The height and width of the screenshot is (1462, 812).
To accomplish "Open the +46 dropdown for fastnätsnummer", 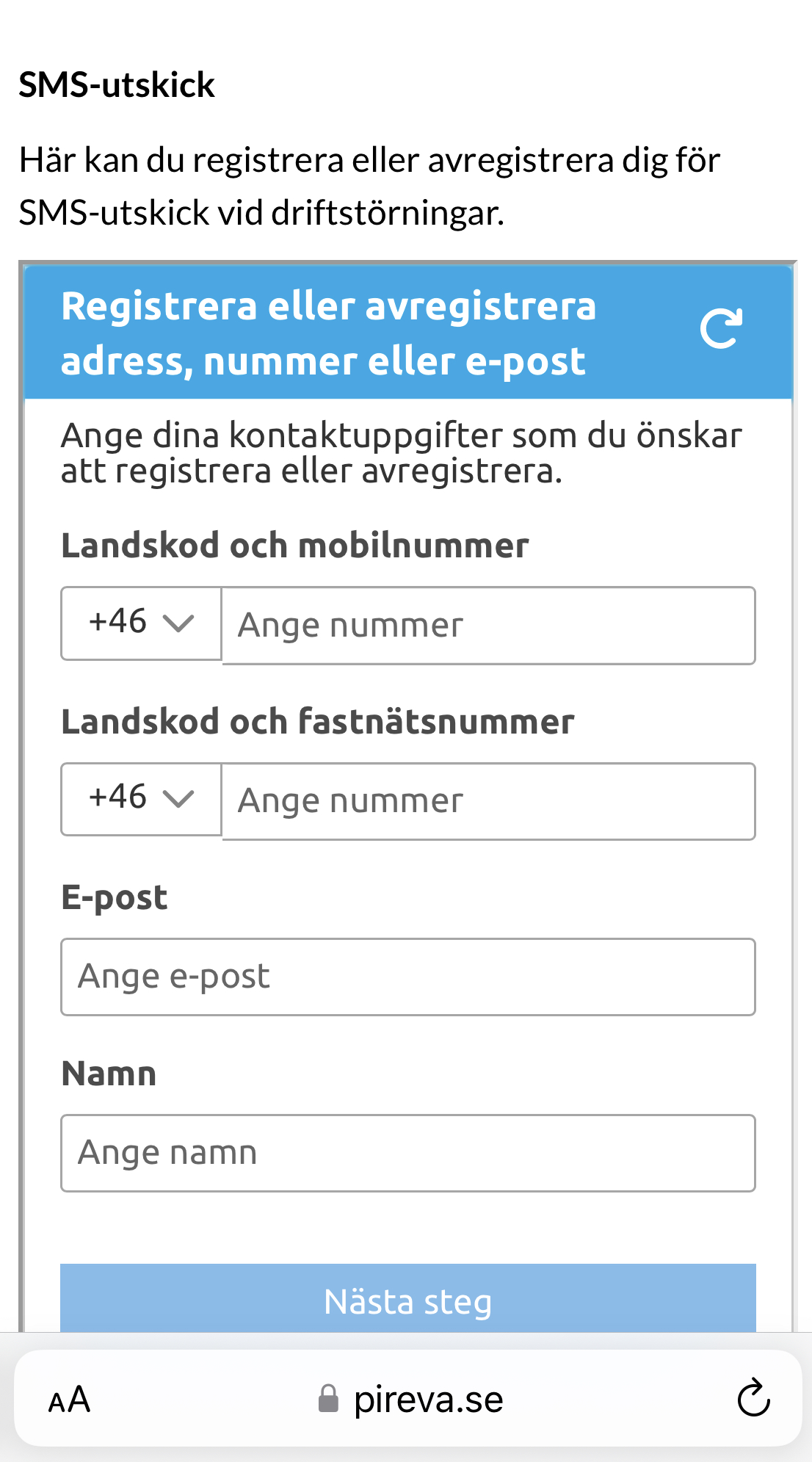I will pyautogui.click(x=141, y=800).
